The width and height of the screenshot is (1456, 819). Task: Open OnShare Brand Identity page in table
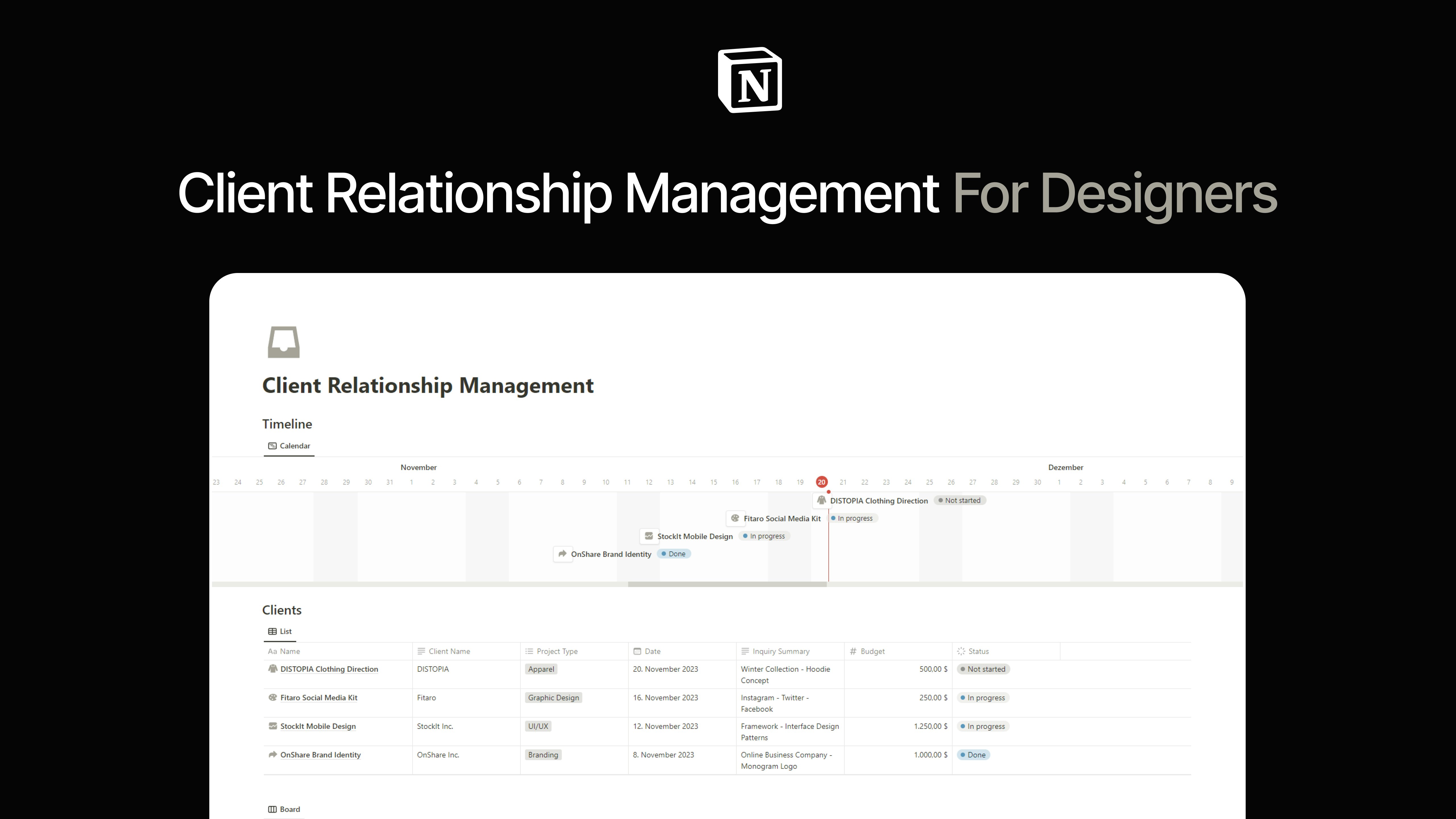pos(320,754)
